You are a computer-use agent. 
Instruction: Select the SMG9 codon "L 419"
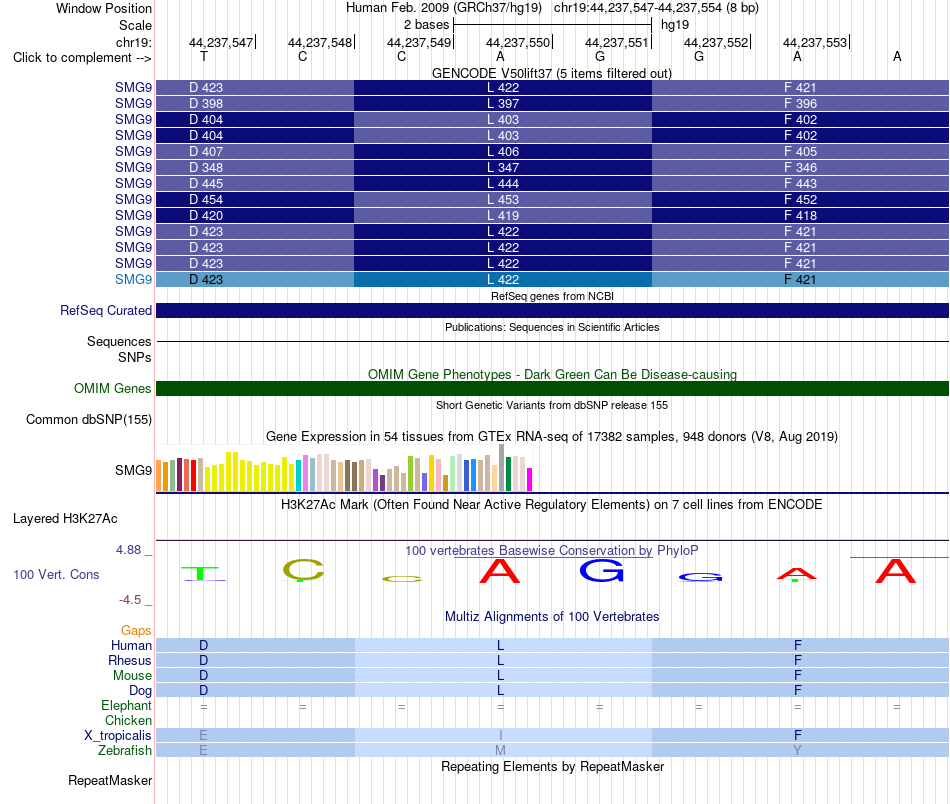(x=503, y=216)
